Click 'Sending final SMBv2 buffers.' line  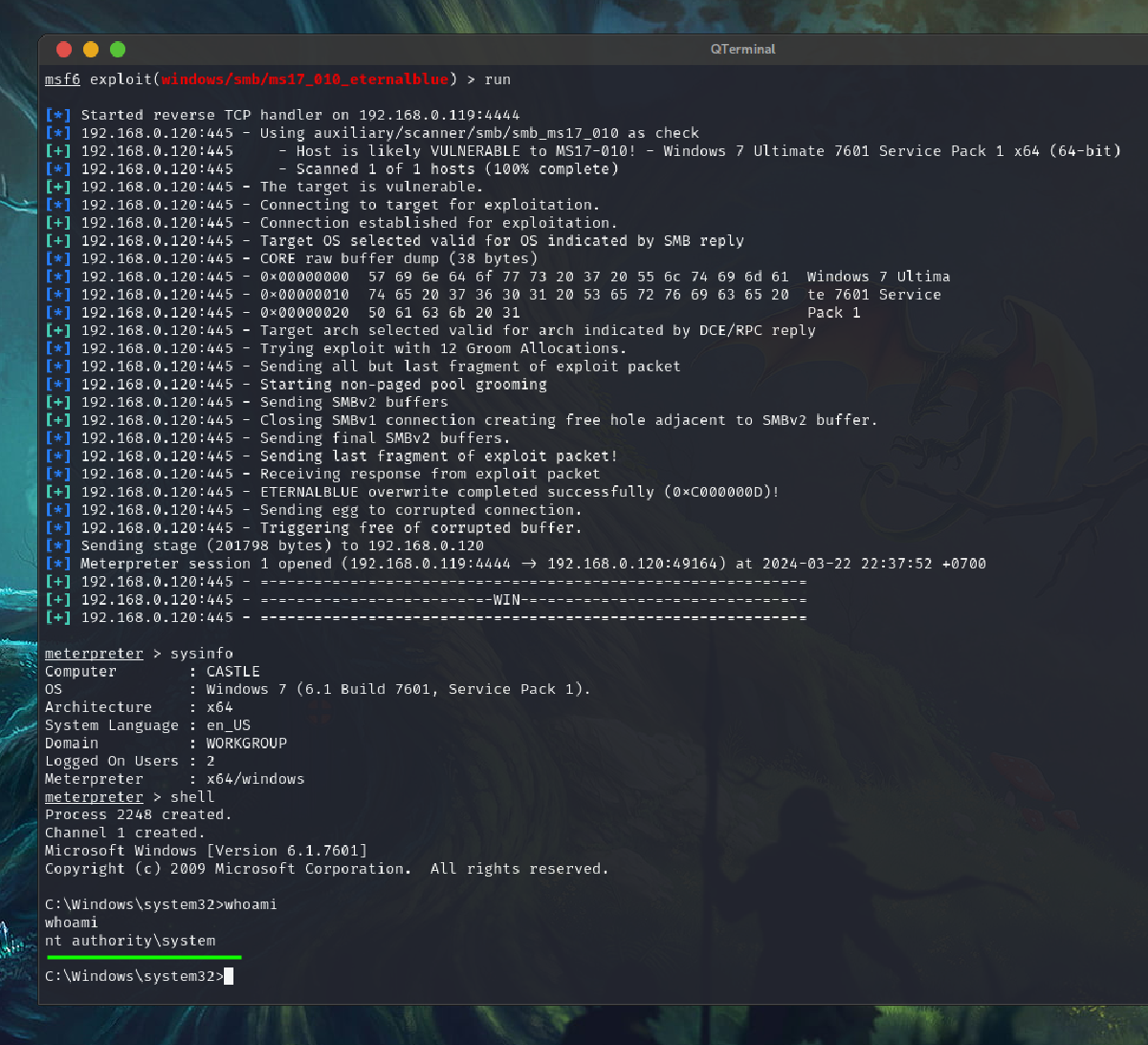click(277, 438)
